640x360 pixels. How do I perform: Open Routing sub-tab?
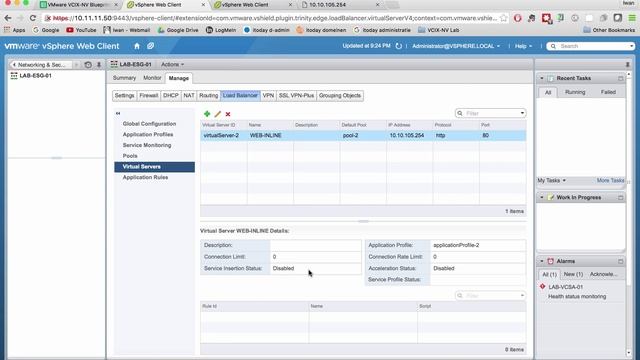coord(209,96)
